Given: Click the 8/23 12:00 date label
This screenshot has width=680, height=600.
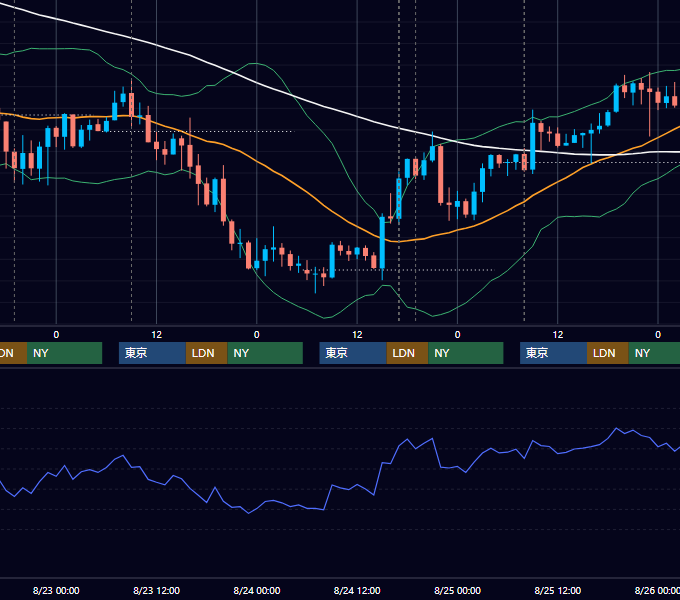Looking at the screenshot, I should coord(157,590).
